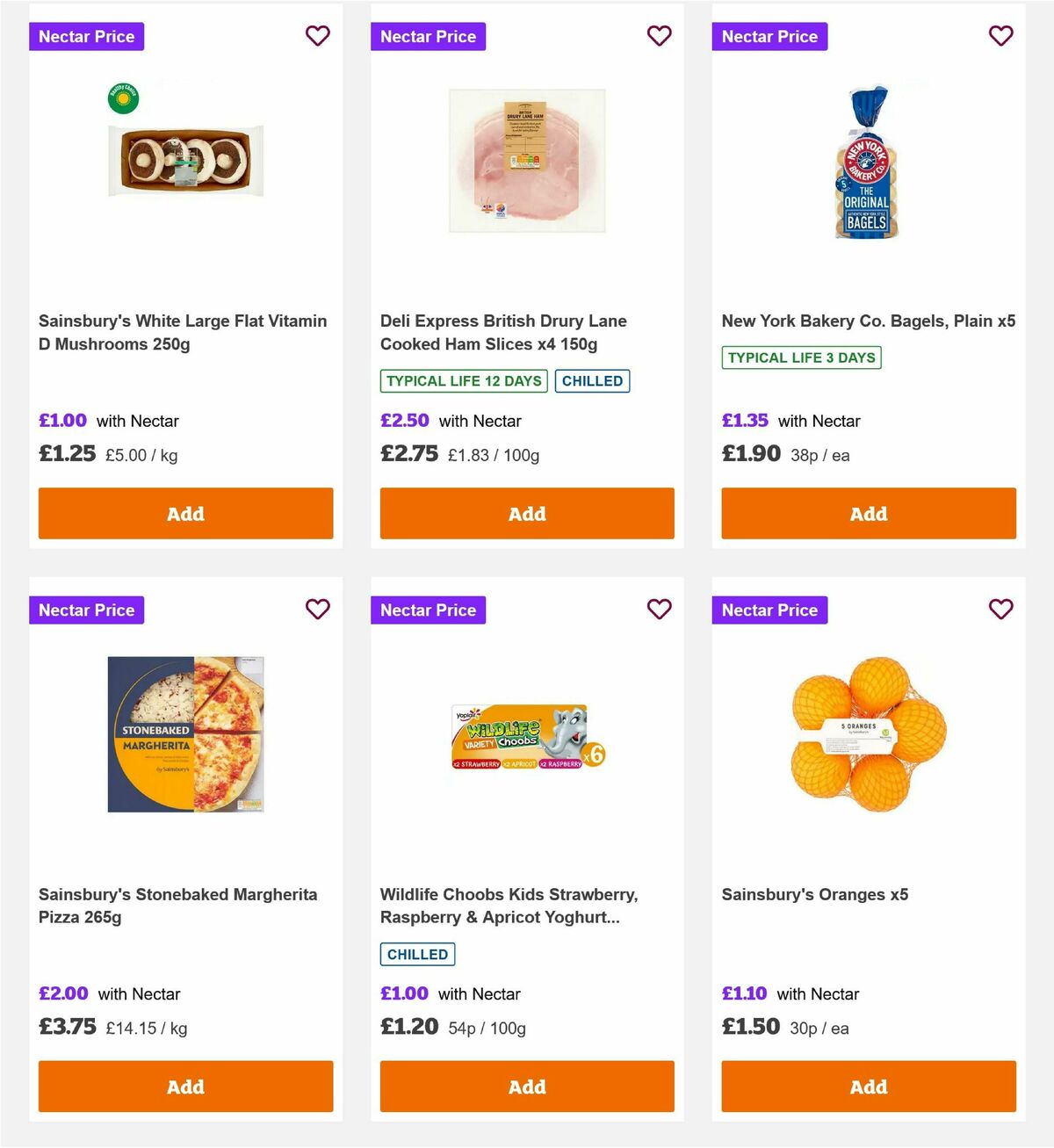Add Sainsbury's Oranges x5 to basket
Screen dimensions: 1054x1148
point(868,1087)
